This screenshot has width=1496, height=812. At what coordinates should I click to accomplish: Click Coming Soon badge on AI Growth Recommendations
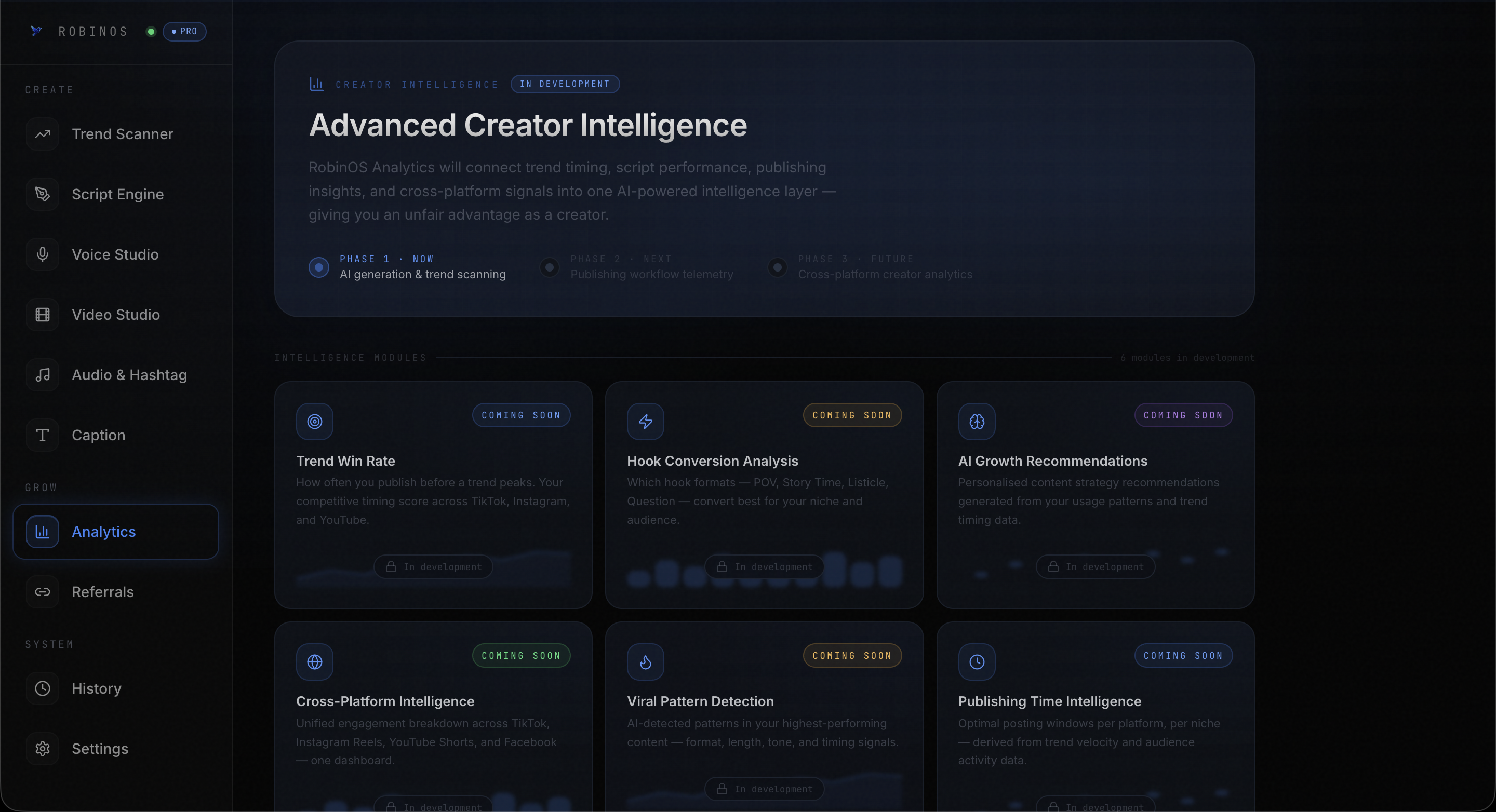coord(1184,415)
